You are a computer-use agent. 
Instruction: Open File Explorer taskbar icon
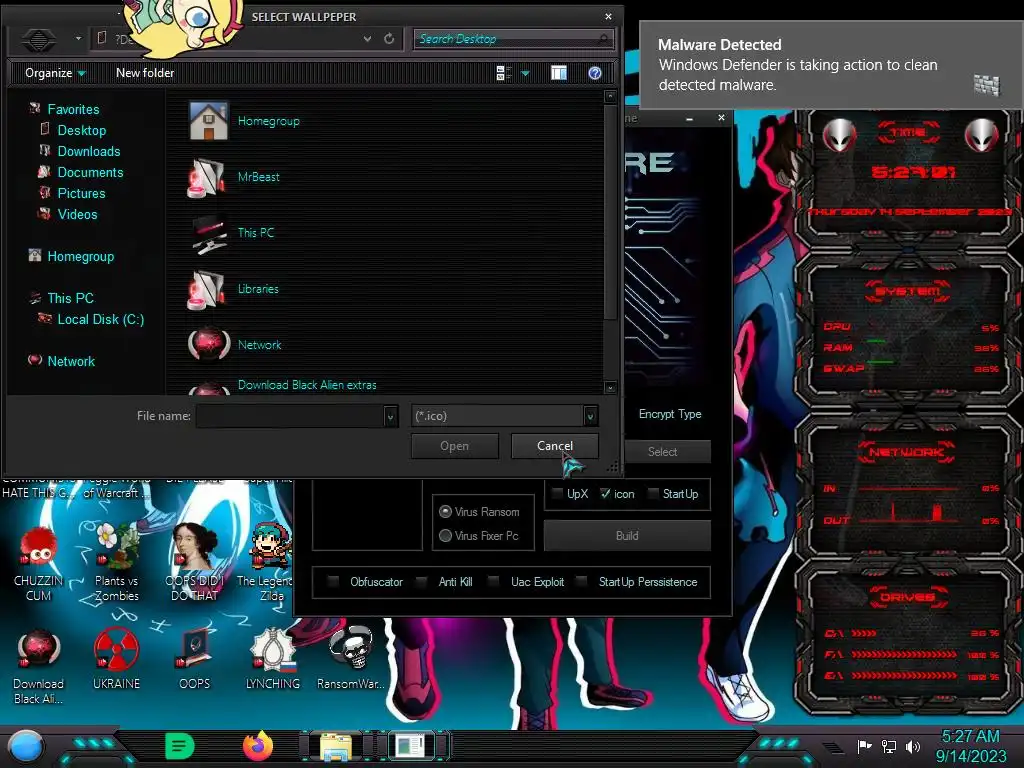(336, 747)
